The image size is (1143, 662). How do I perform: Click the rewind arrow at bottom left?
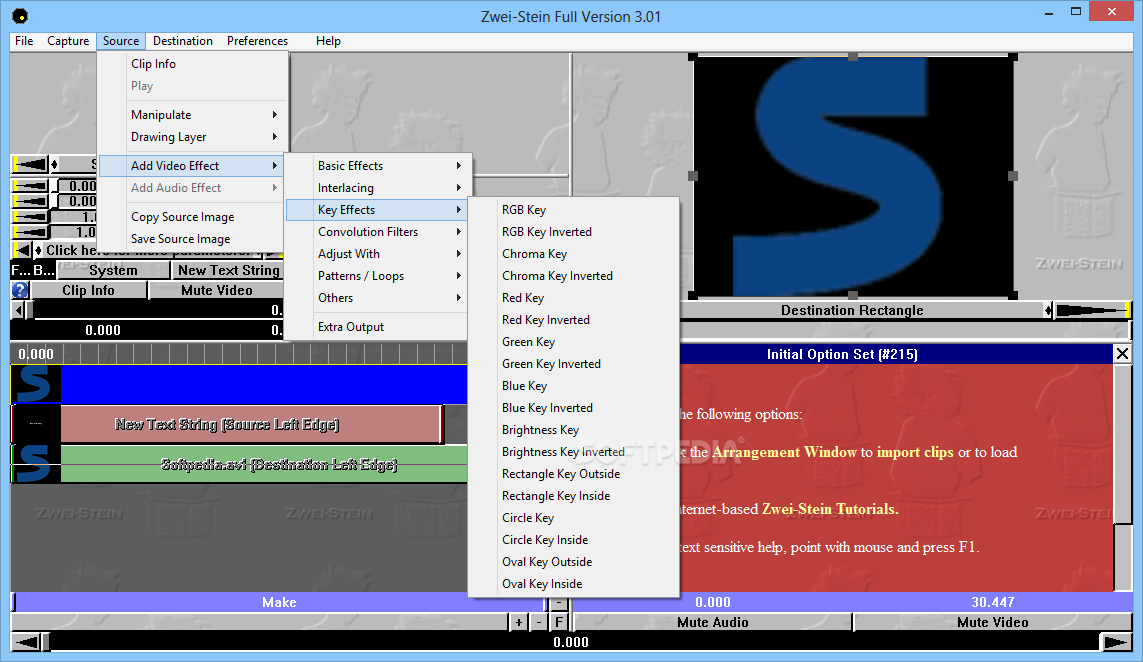tap(27, 642)
